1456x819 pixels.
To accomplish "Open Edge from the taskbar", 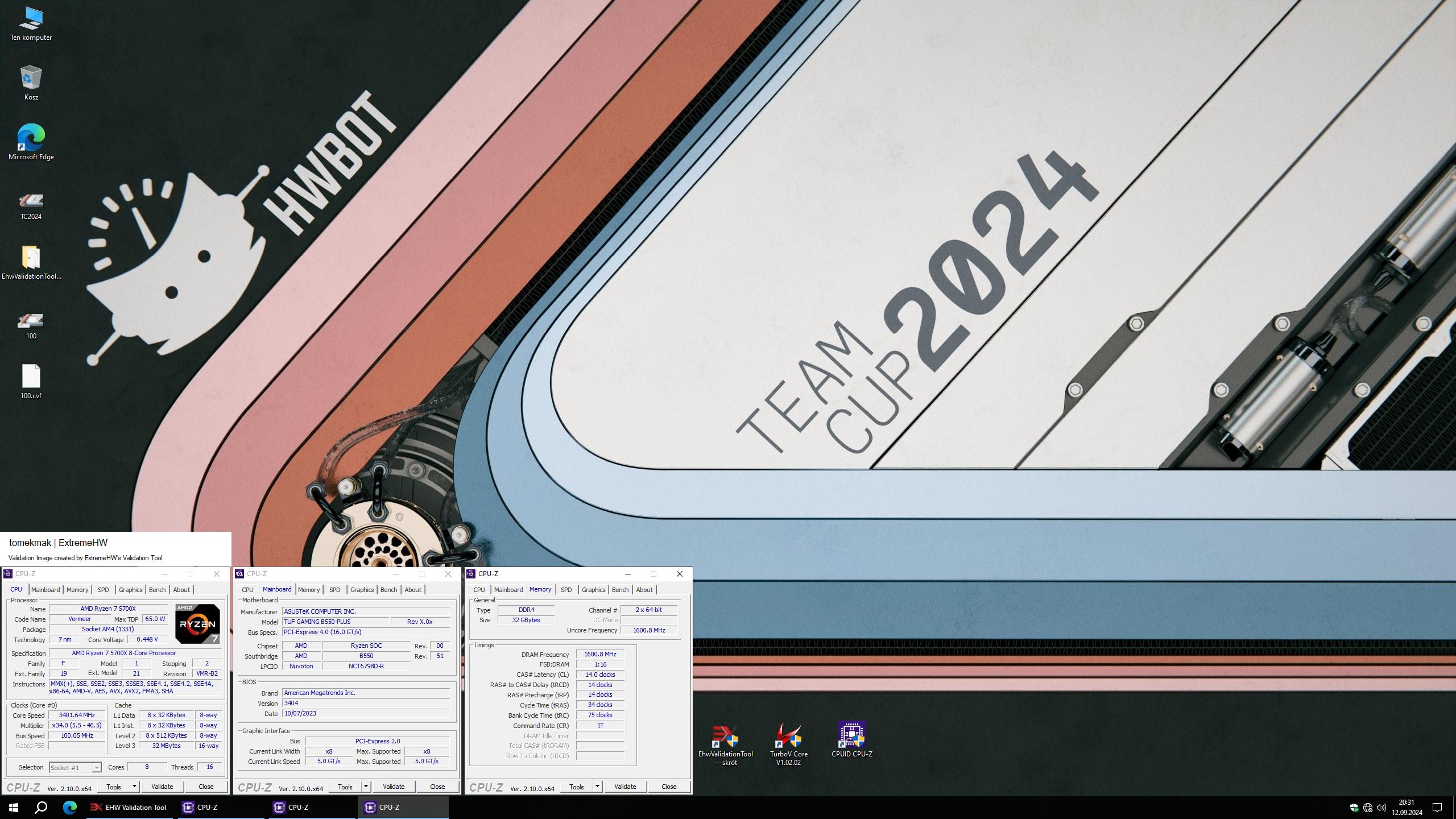I will click(x=69, y=807).
